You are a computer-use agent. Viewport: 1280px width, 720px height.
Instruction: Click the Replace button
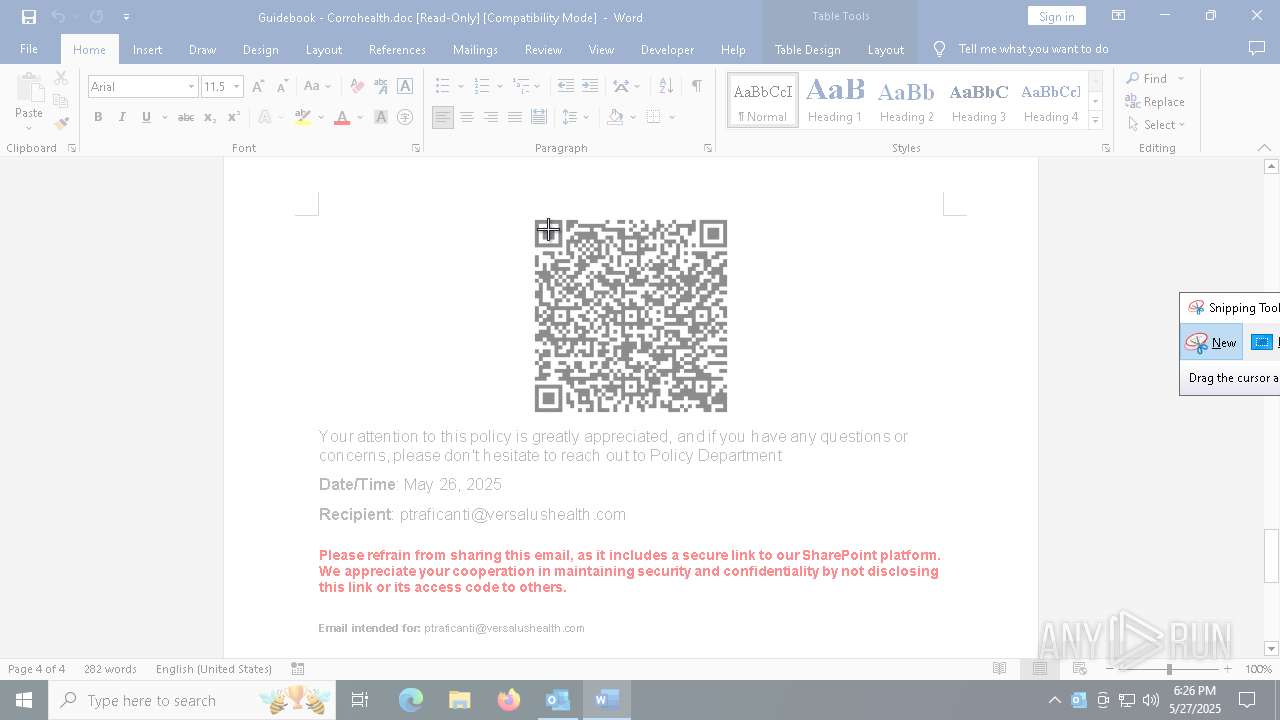[x=1155, y=102]
